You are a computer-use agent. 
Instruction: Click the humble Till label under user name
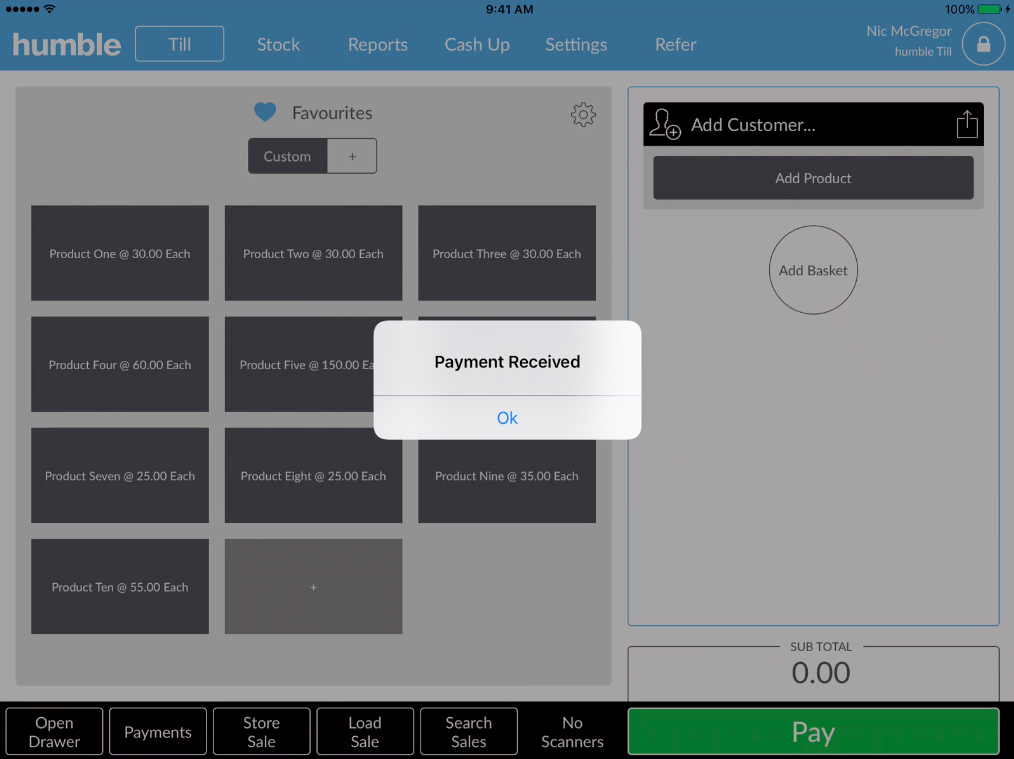[923, 52]
